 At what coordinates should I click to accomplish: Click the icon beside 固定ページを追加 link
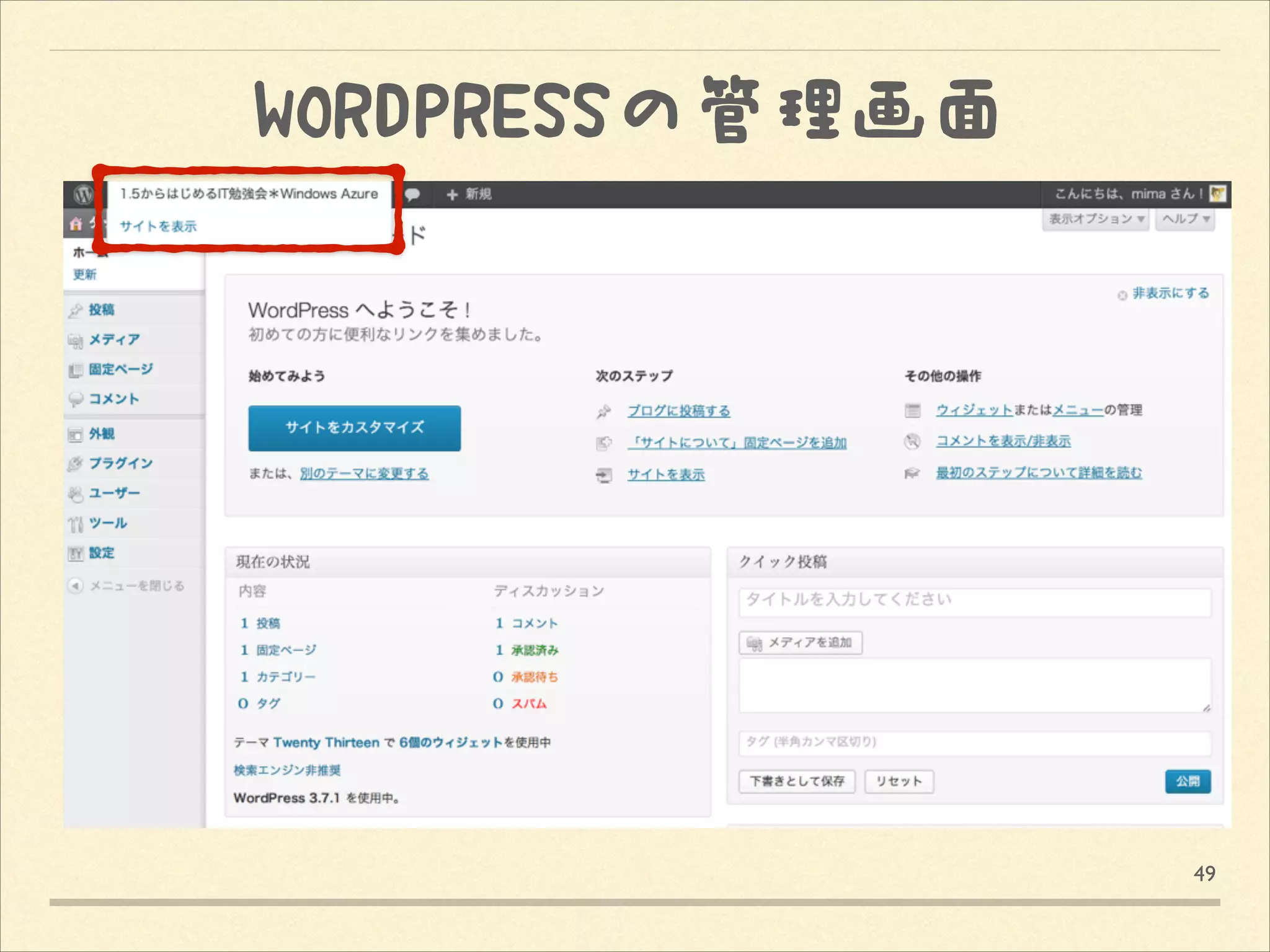(603, 443)
